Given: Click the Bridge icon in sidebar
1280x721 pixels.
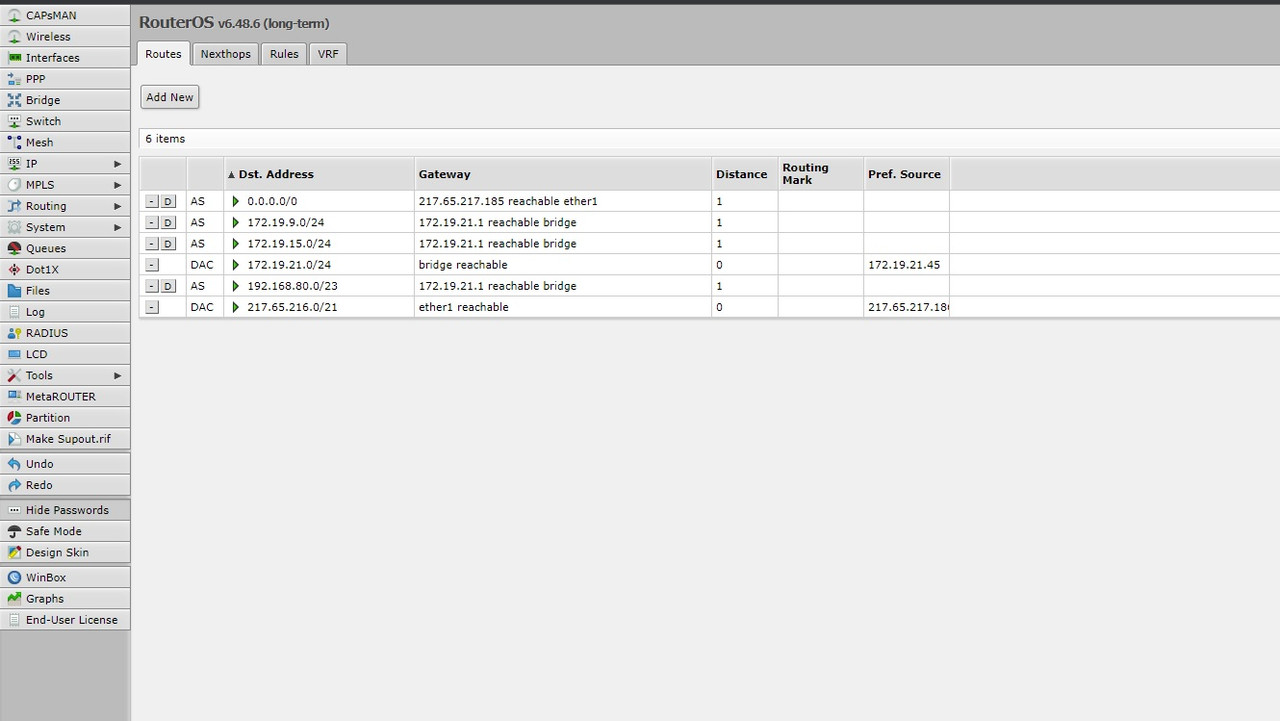Looking at the screenshot, I should pos(14,100).
